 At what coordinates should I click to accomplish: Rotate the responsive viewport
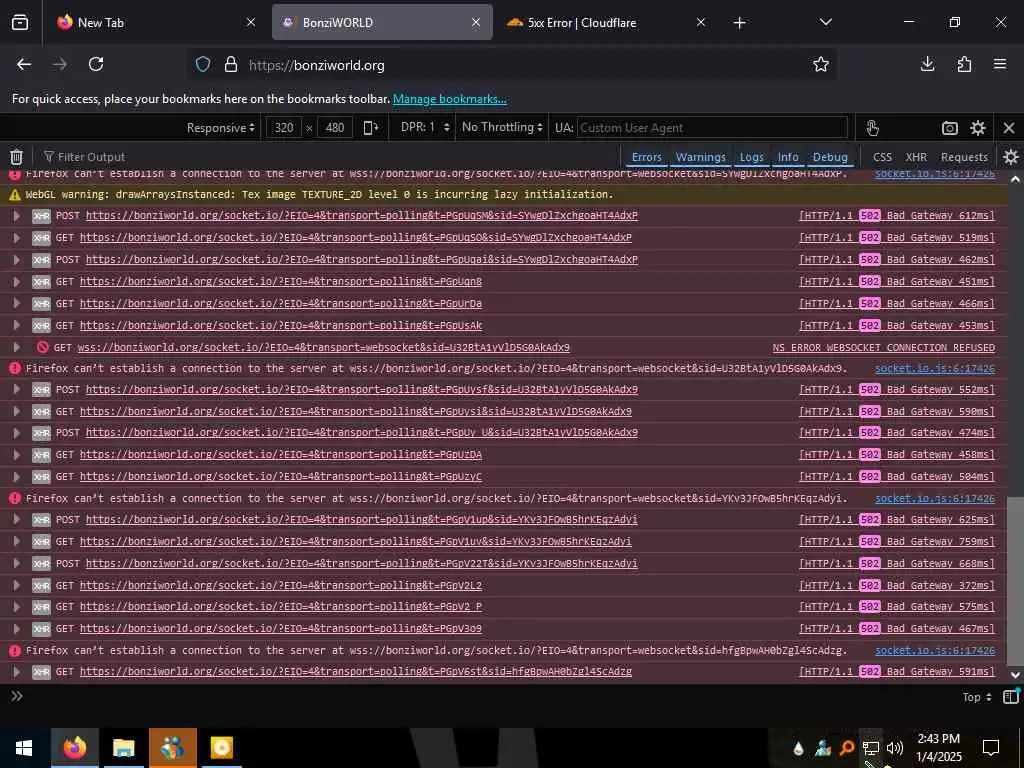[370, 127]
